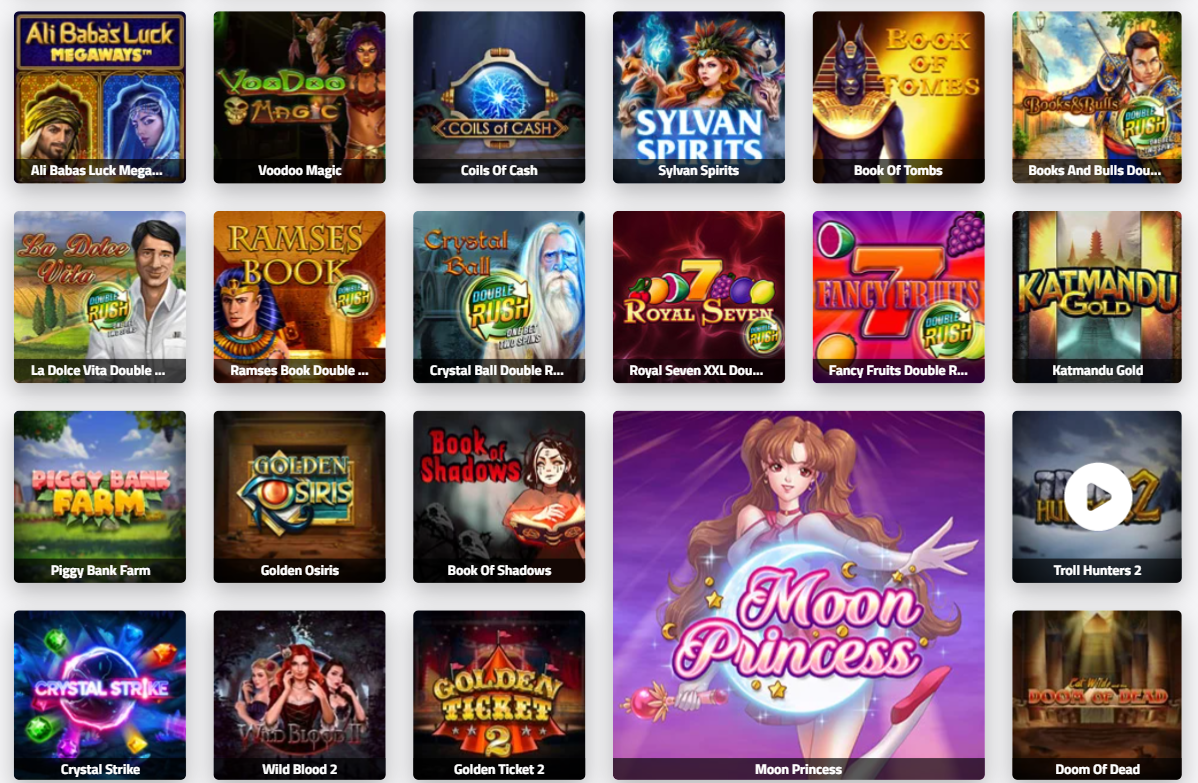Image resolution: width=1198 pixels, height=783 pixels.
Task: Select Ramses Book Double Rush tile
Action: click(x=300, y=297)
